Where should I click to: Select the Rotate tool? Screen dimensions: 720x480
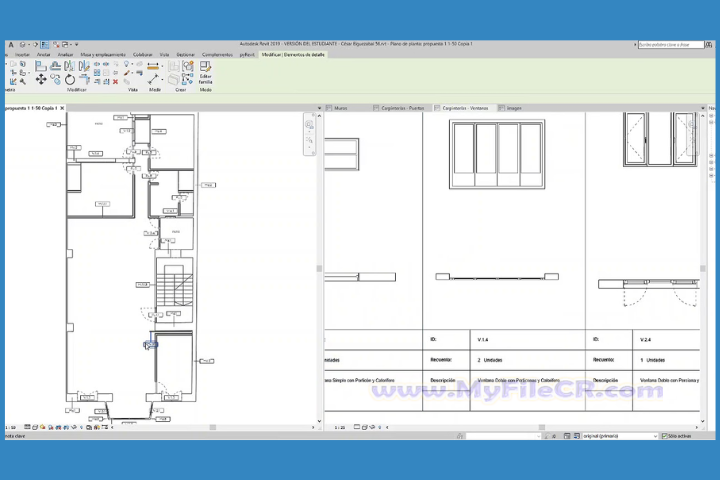(x=70, y=79)
